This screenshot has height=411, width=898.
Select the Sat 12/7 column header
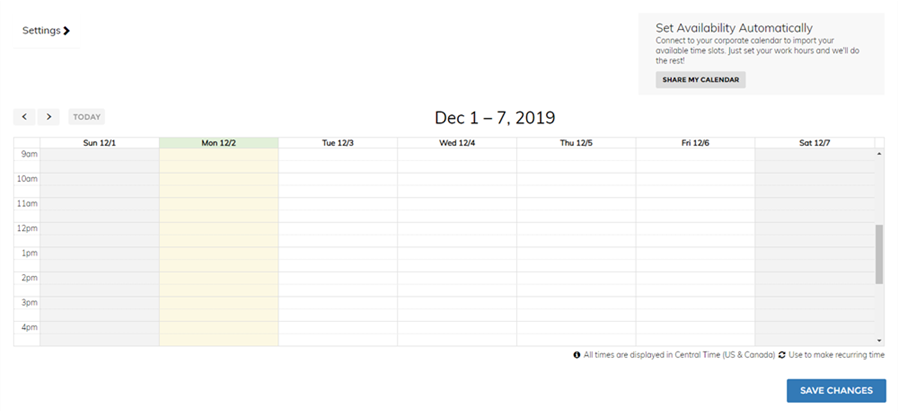point(814,143)
